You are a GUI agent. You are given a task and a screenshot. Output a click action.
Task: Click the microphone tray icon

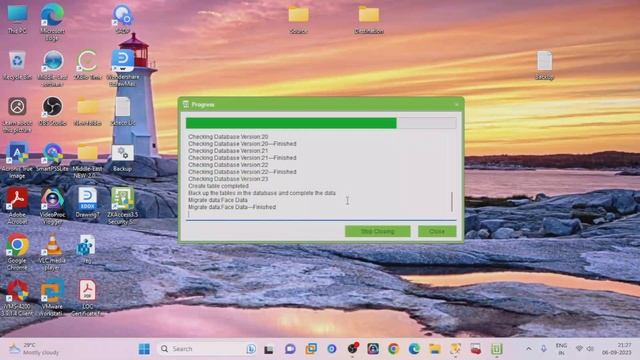[544, 349]
